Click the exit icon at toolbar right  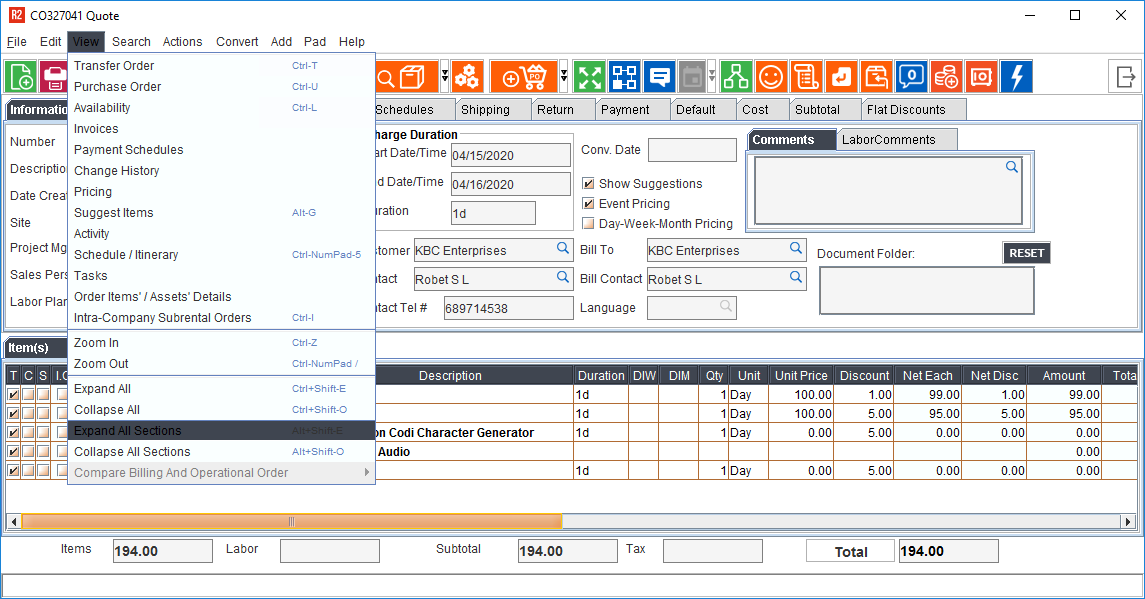pos(1126,77)
